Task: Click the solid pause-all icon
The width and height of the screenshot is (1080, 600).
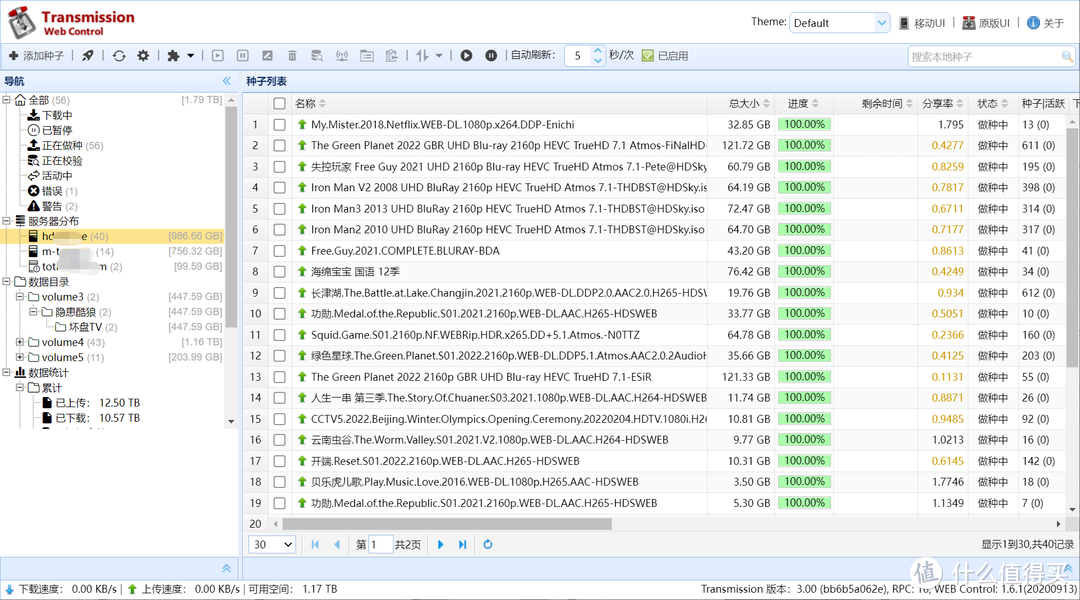Action: (x=491, y=56)
